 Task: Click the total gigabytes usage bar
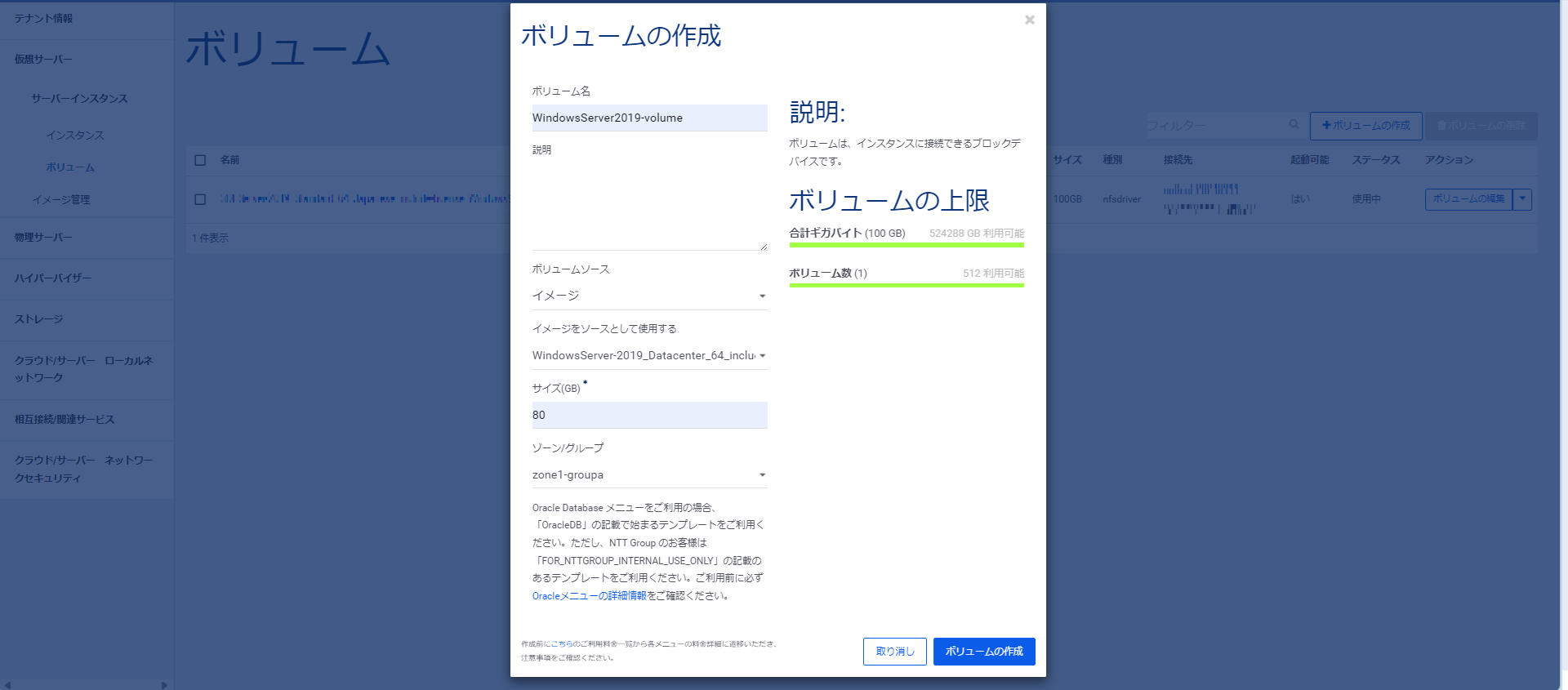[906, 244]
